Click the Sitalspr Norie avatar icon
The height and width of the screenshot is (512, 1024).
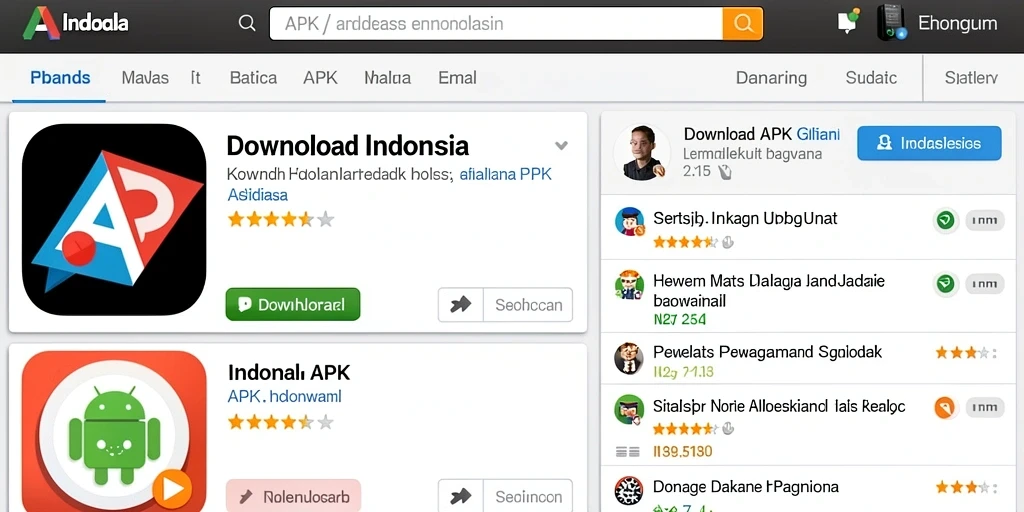pos(630,410)
